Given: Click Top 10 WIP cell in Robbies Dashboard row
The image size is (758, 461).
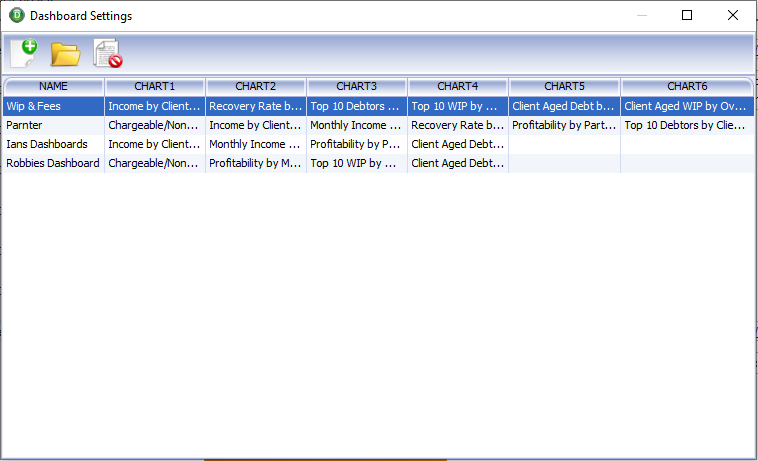Looking at the screenshot, I should point(357,163).
